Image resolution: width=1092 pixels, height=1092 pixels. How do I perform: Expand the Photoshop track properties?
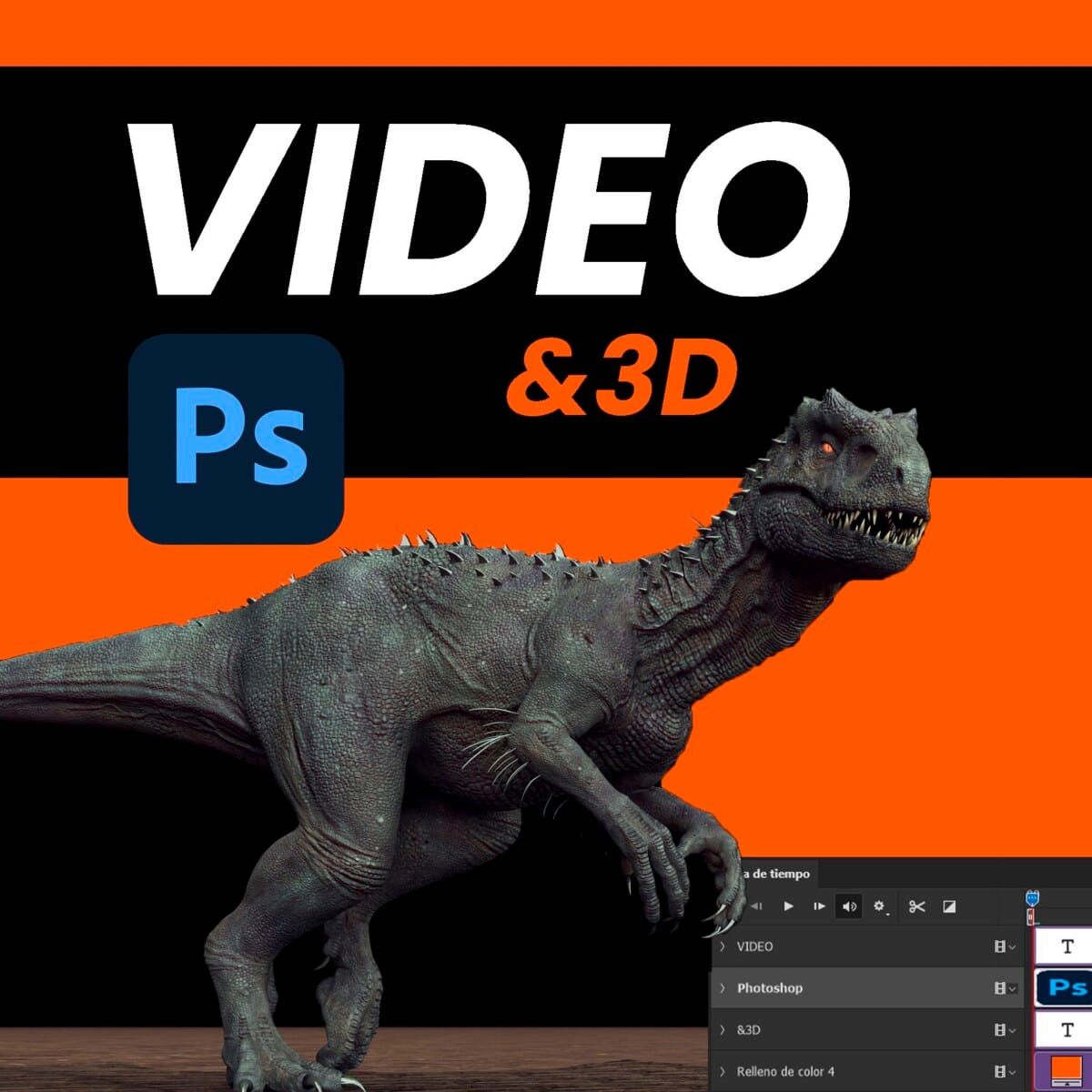[x=723, y=988]
